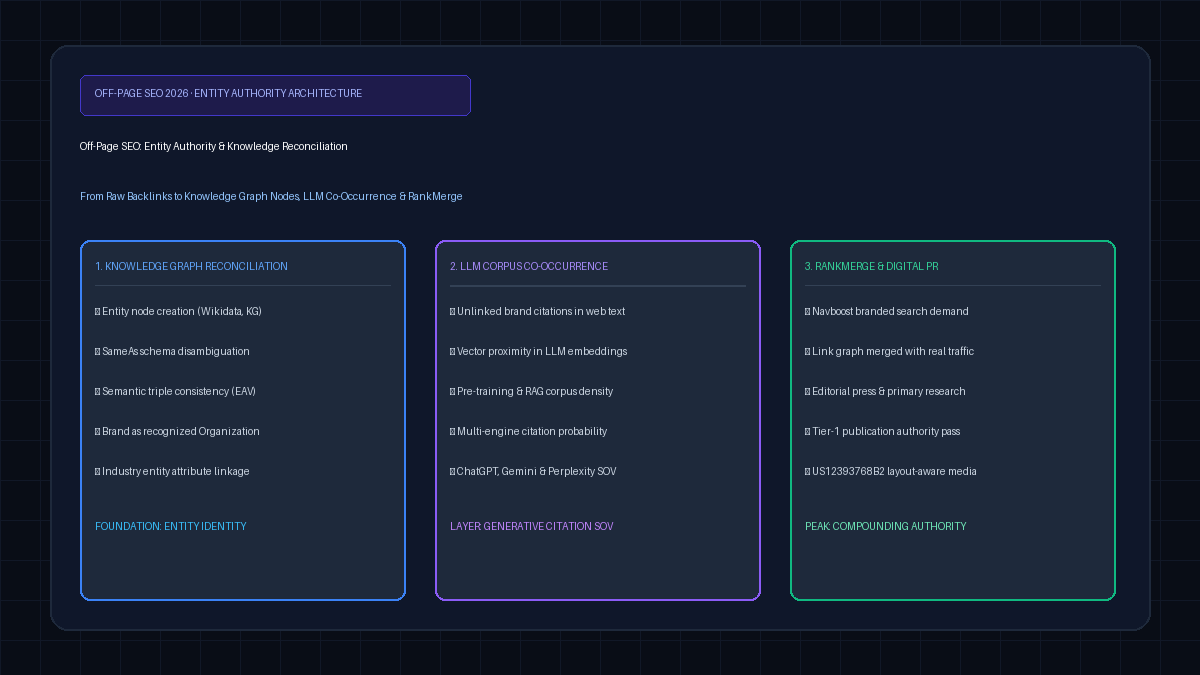The height and width of the screenshot is (675, 1200).
Task: Select "Industry entity attribute linkage" line
Action: 172,471
